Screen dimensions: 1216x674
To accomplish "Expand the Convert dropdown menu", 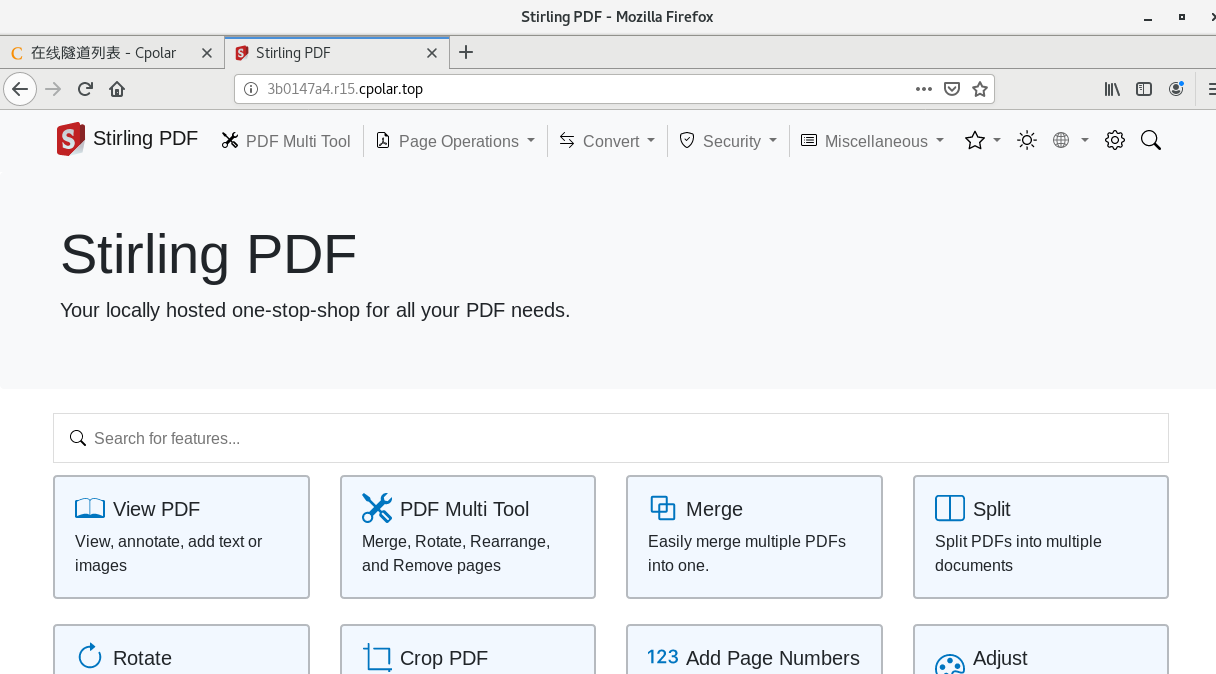I will click(x=606, y=141).
